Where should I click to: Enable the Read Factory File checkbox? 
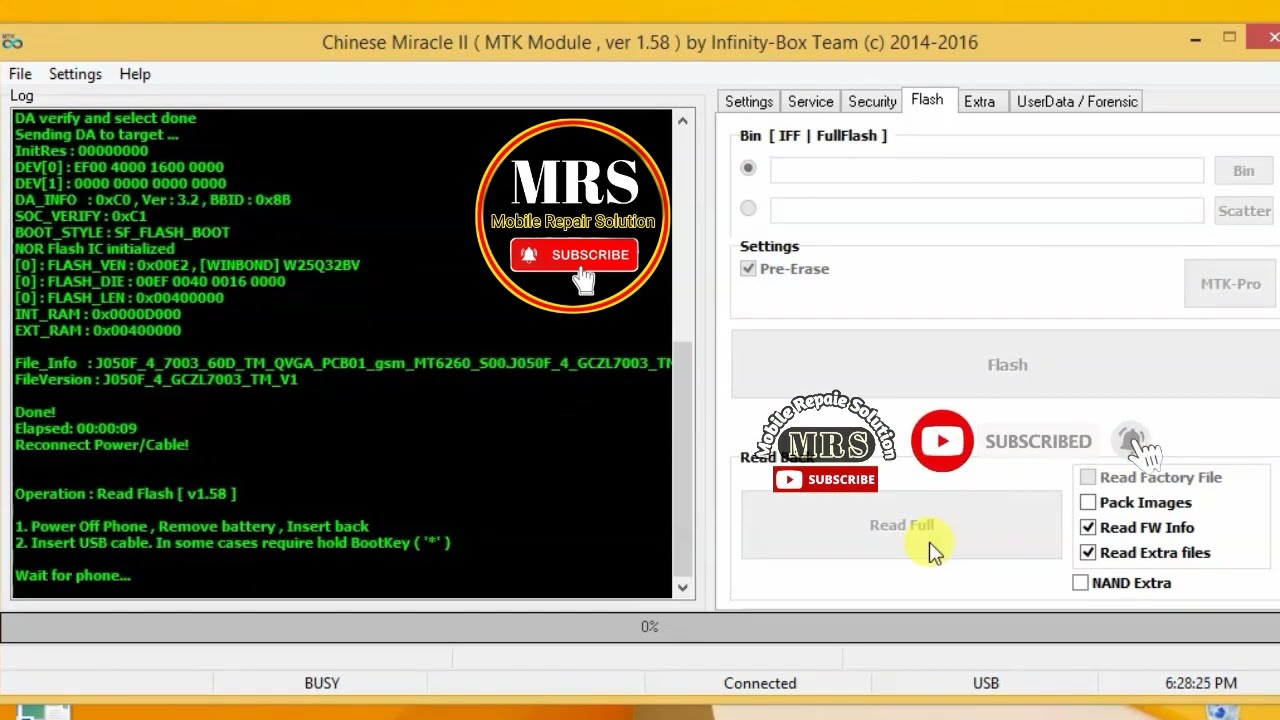[1088, 478]
